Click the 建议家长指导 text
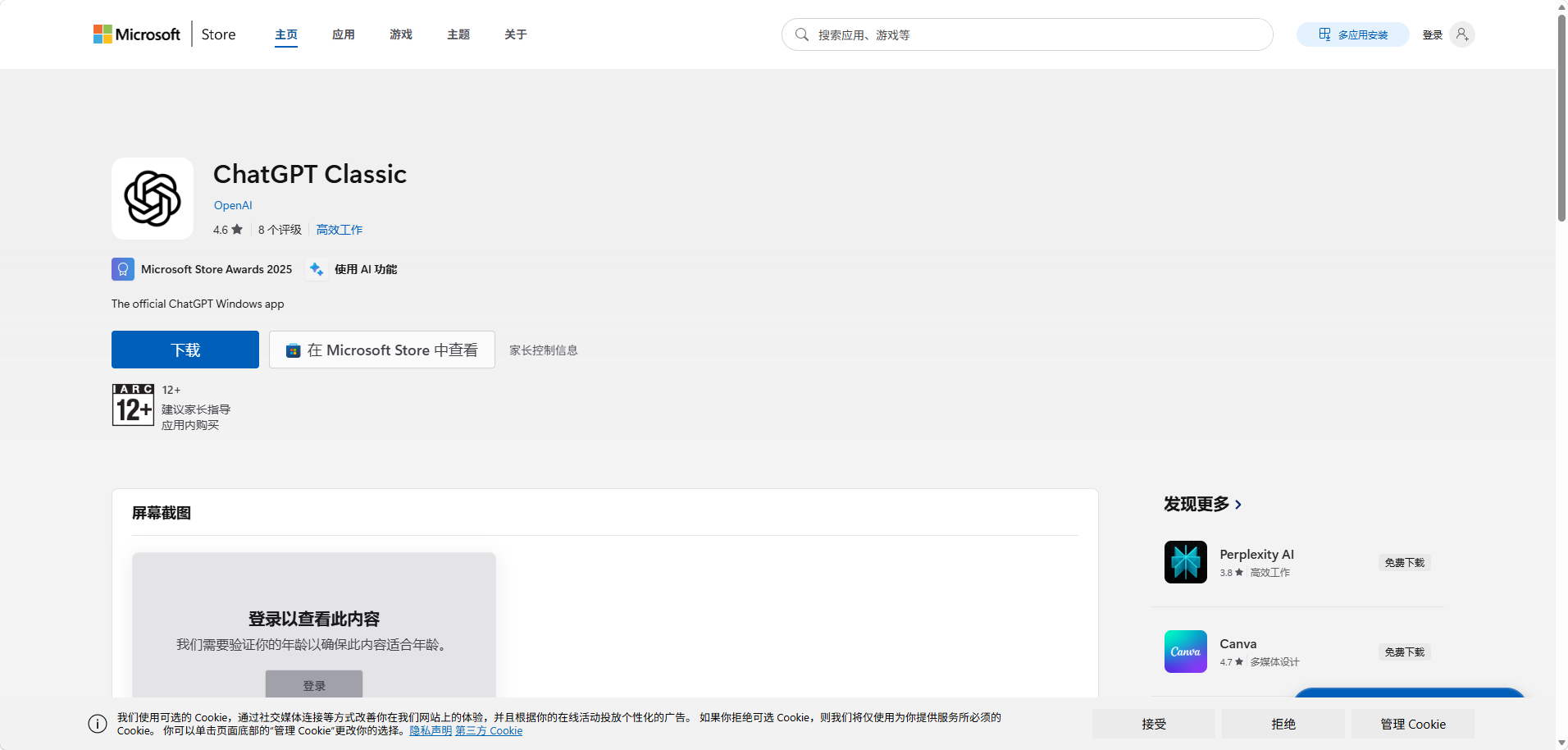 [x=196, y=409]
